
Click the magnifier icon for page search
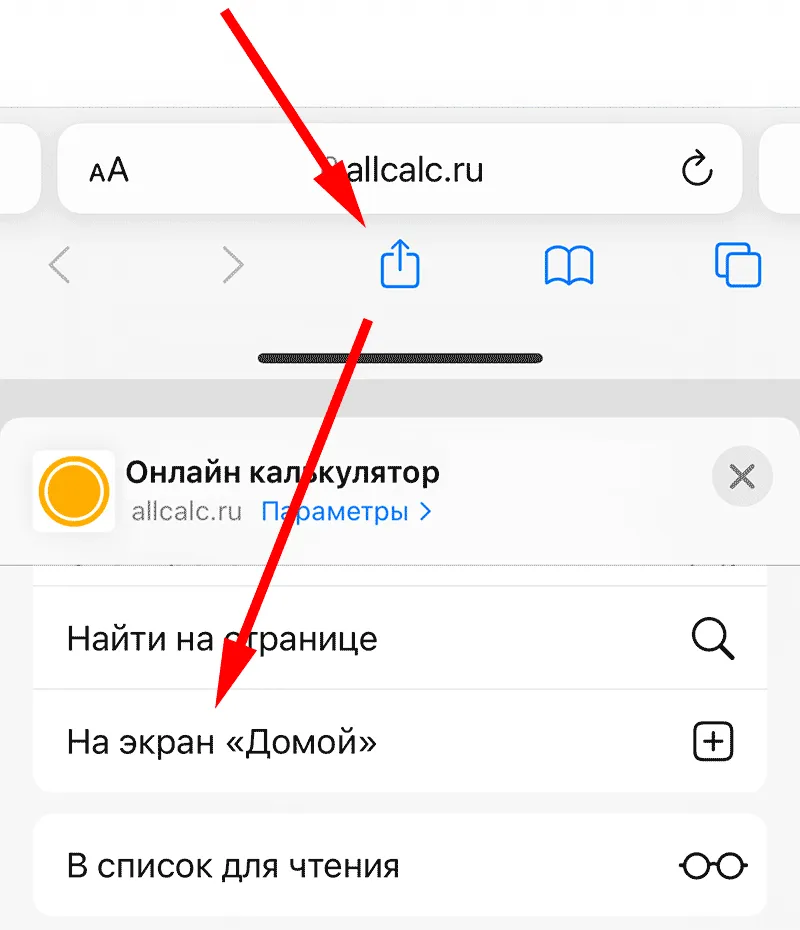click(713, 639)
